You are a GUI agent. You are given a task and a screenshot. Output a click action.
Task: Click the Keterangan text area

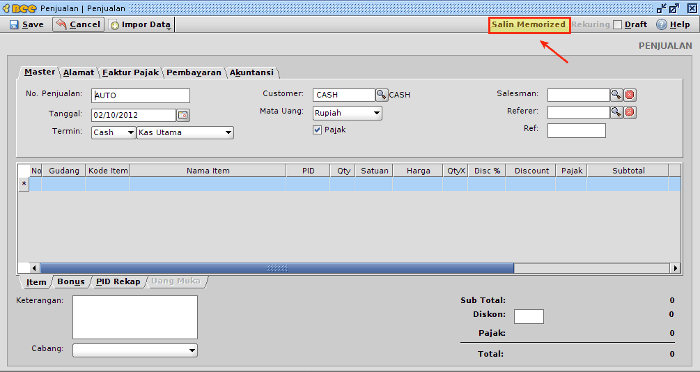pyautogui.click(x=135, y=317)
